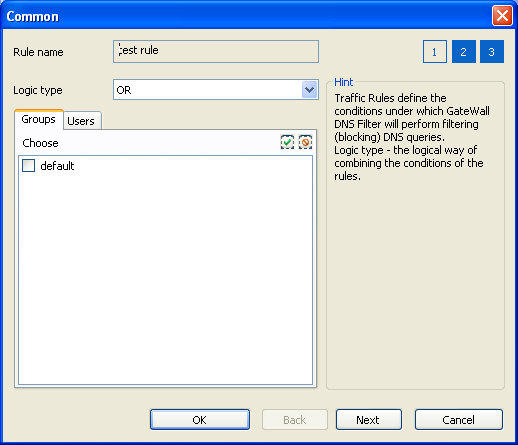Viewport: 518px width, 445px height.
Task: Check all groups with green checkmark icon
Action: [287, 142]
